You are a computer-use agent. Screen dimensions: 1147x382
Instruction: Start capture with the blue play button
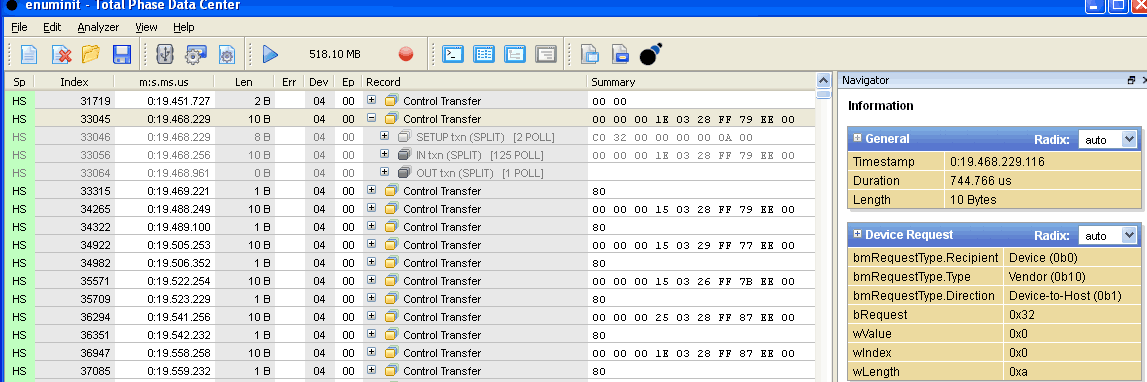coord(271,54)
